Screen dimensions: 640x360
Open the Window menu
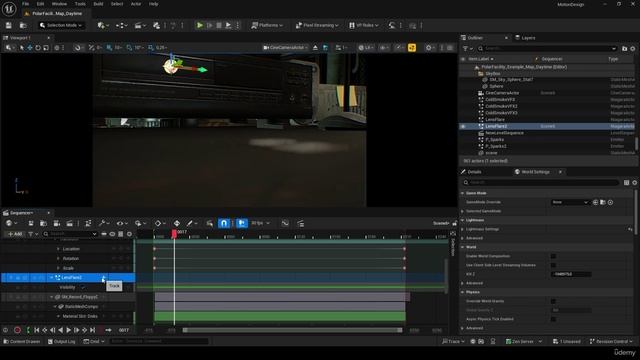[x=59, y=4]
